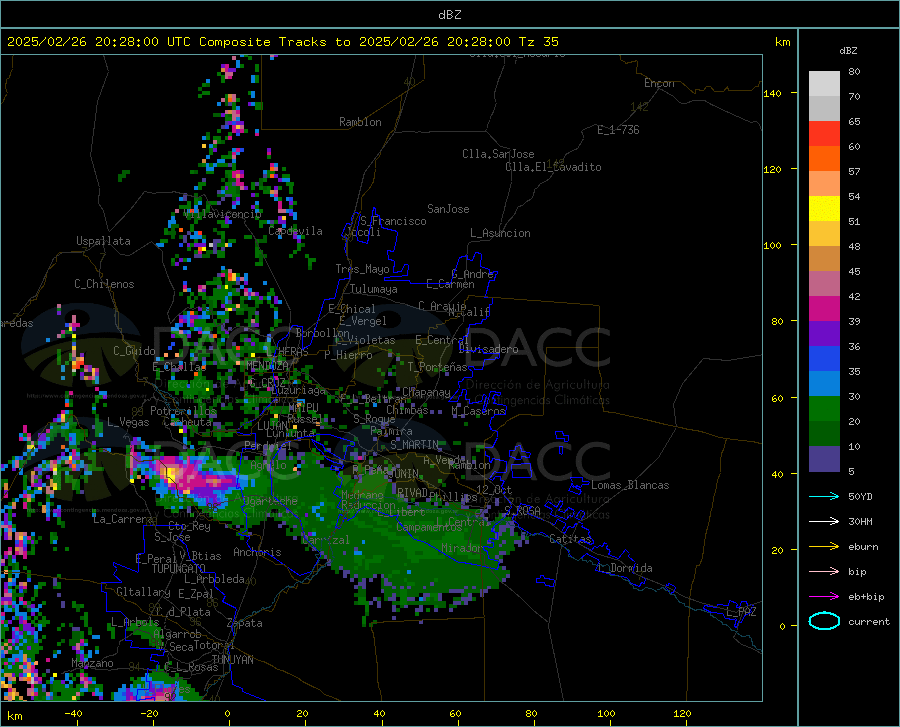The width and height of the screenshot is (900, 727).
Task: Click the 50YD cyan arrow legend icon
Action: tap(824, 496)
